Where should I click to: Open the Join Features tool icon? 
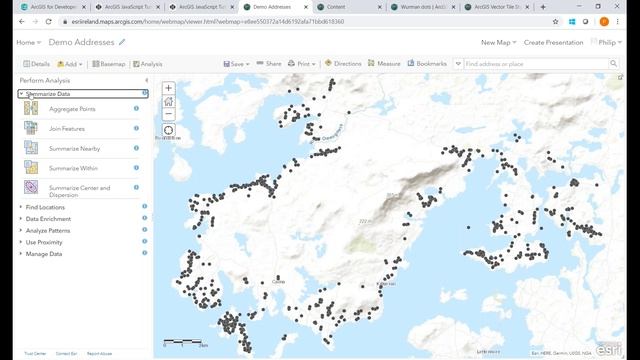tap(31, 128)
